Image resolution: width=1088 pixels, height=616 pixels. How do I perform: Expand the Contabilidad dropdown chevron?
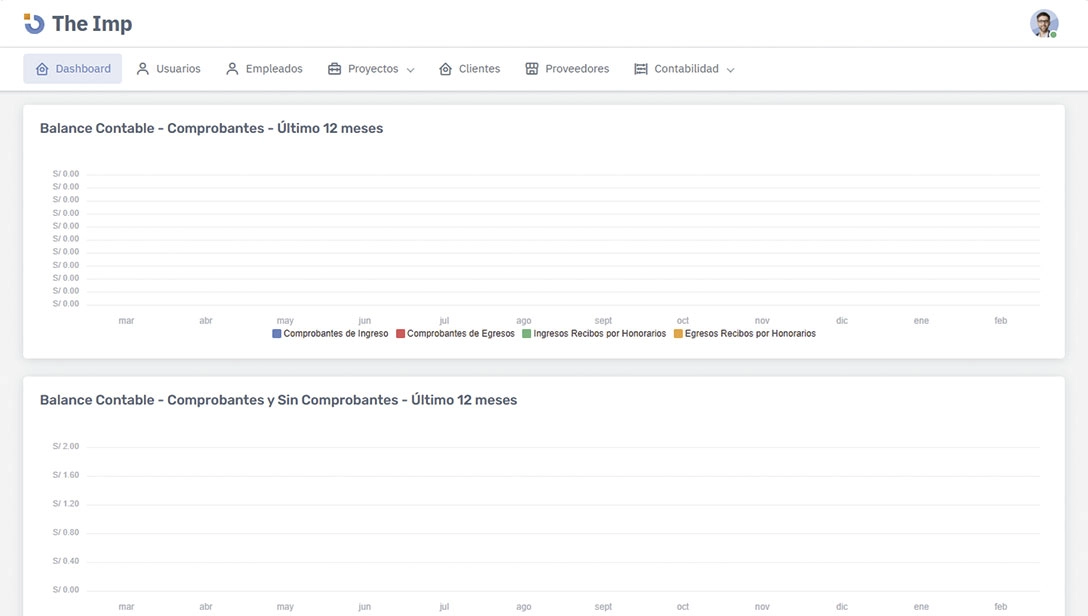coord(730,70)
